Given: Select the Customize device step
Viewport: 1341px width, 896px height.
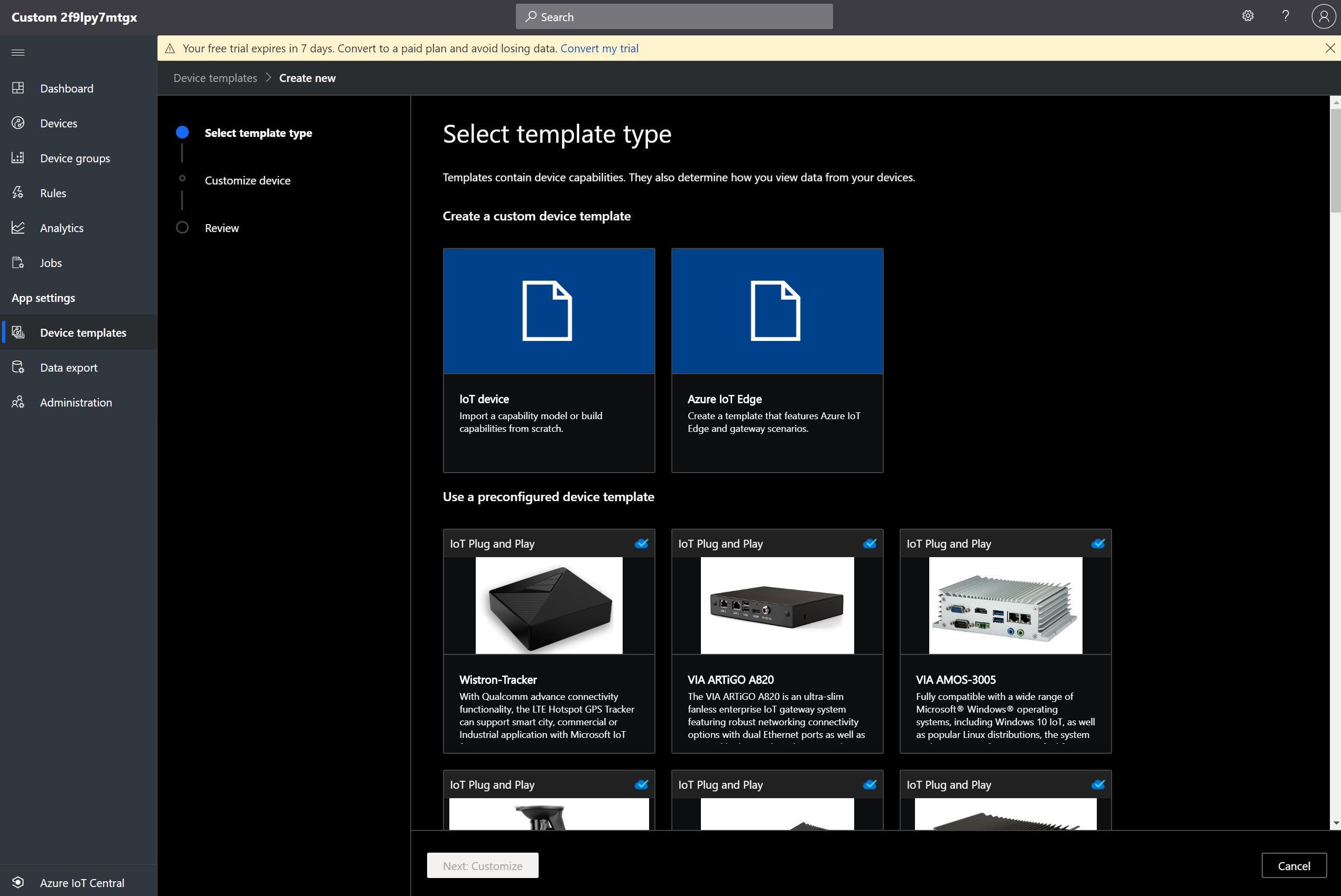Looking at the screenshot, I should [247, 181].
